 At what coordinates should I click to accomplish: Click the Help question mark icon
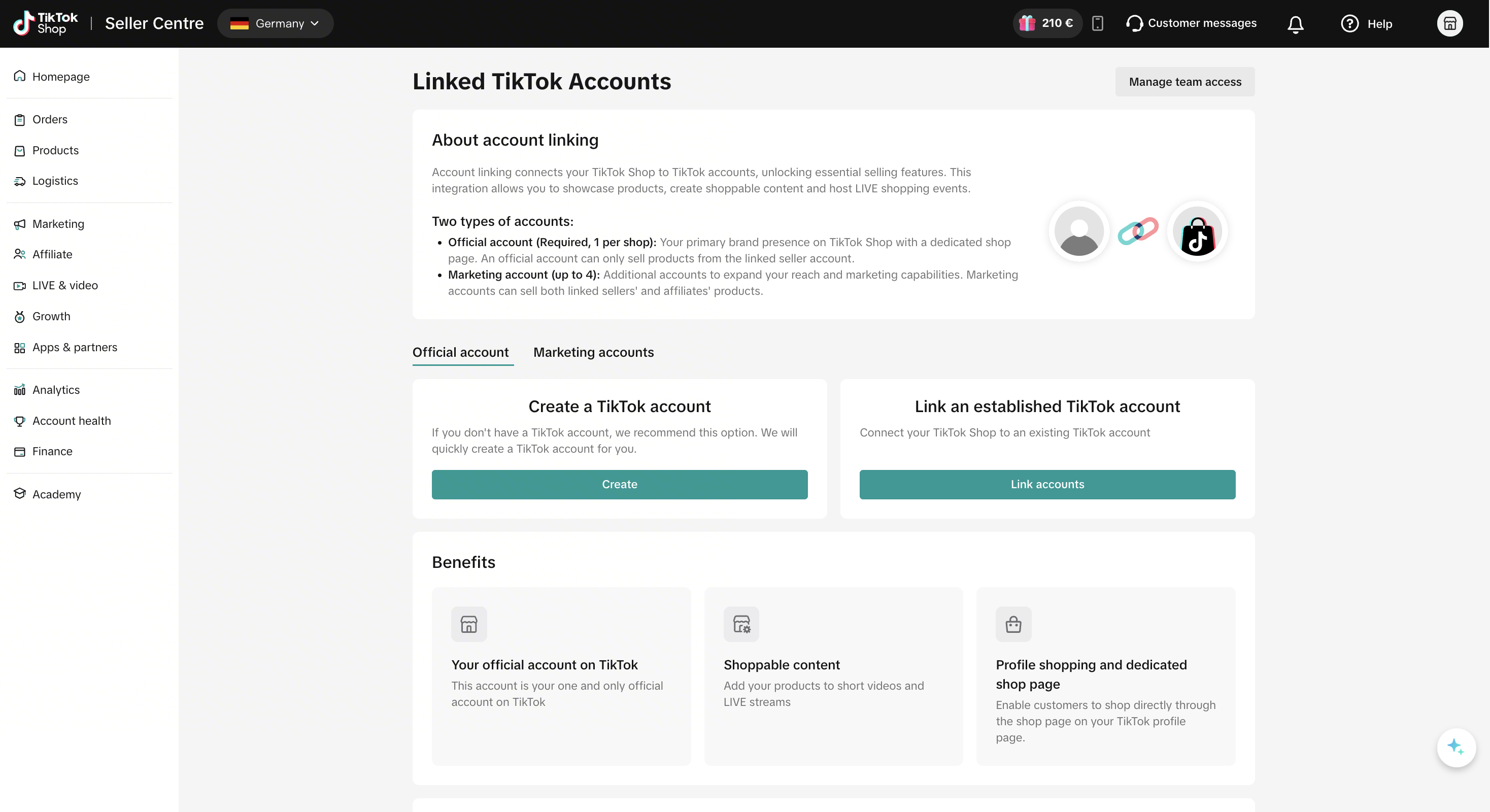[x=1349, y=24]
